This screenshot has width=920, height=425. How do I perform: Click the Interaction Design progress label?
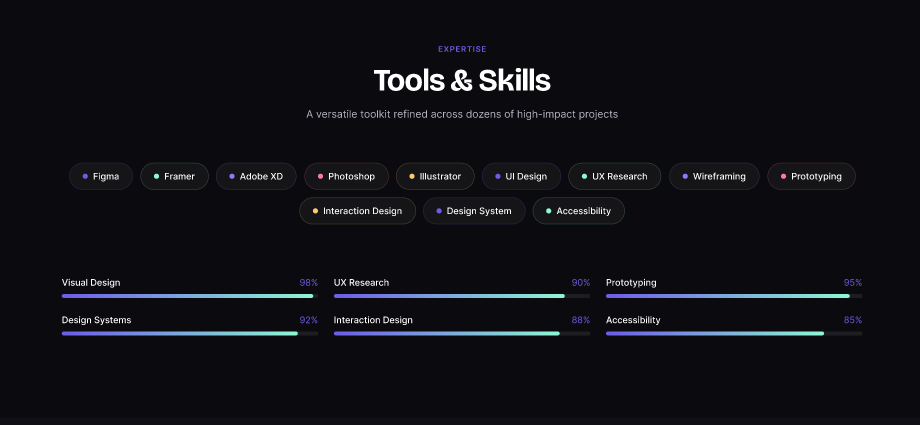[x=373, y=320]
